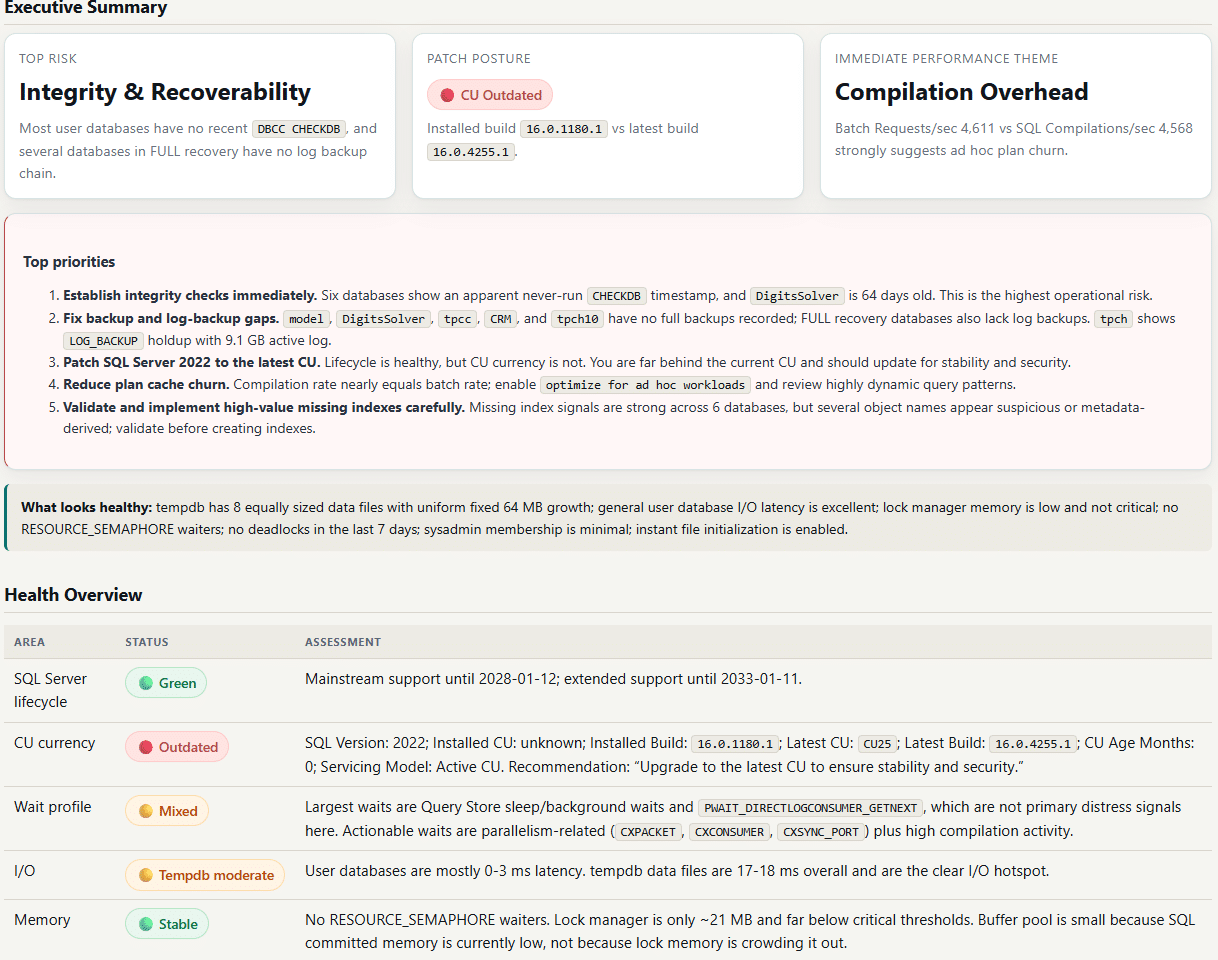Click the CU25 latest CU tag
Screen dimensions: 1218x960
[x=877, y=744]
